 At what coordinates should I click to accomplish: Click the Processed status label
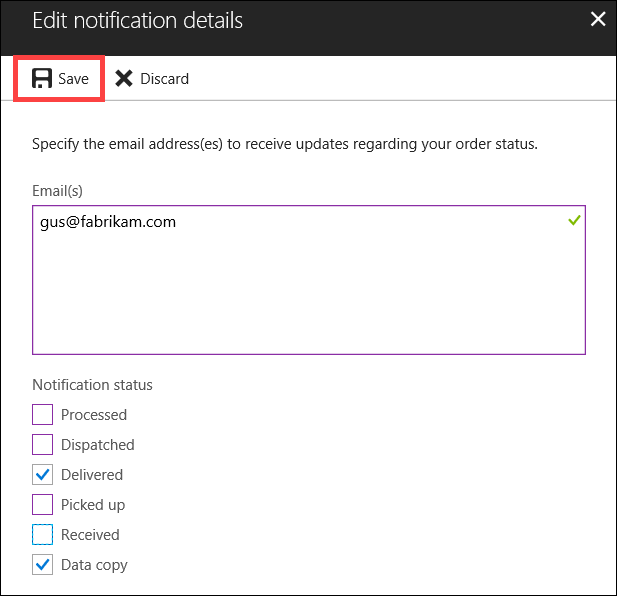coord(94,415)
